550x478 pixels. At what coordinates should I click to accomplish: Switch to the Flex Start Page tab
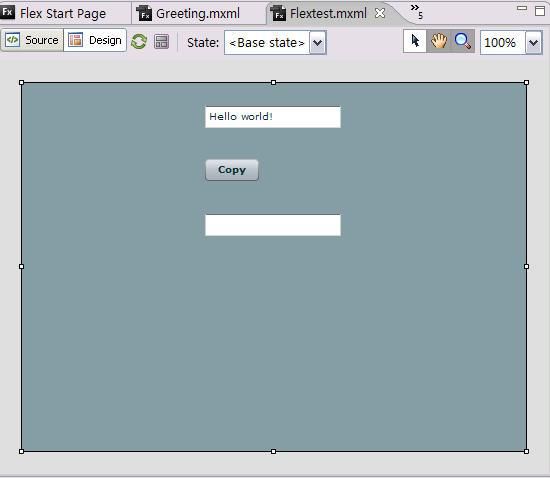(62, 14)
